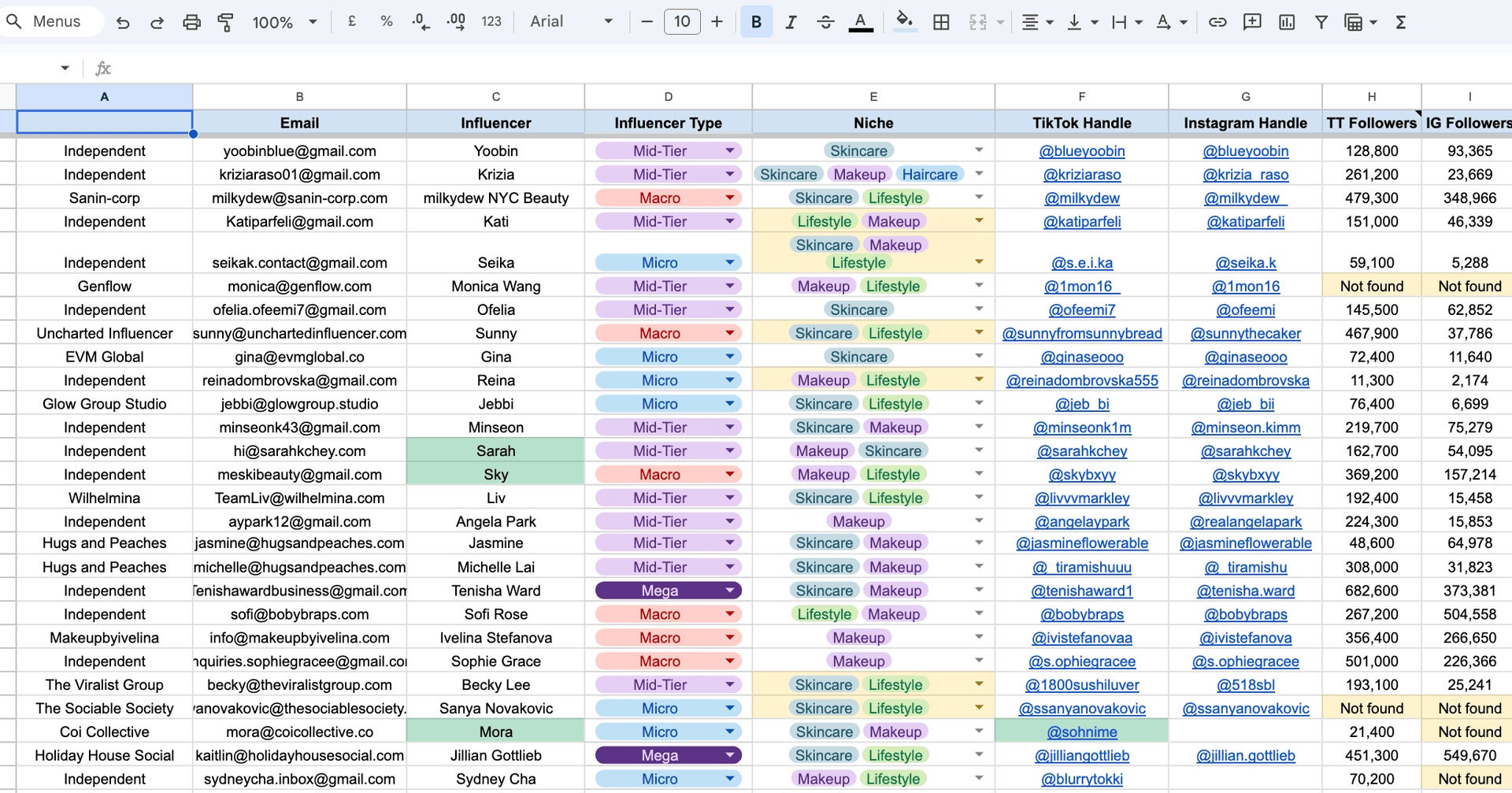Screen dimensions: 1512x793
Task: Click the Filter views icon
Action: [1354, 22]
